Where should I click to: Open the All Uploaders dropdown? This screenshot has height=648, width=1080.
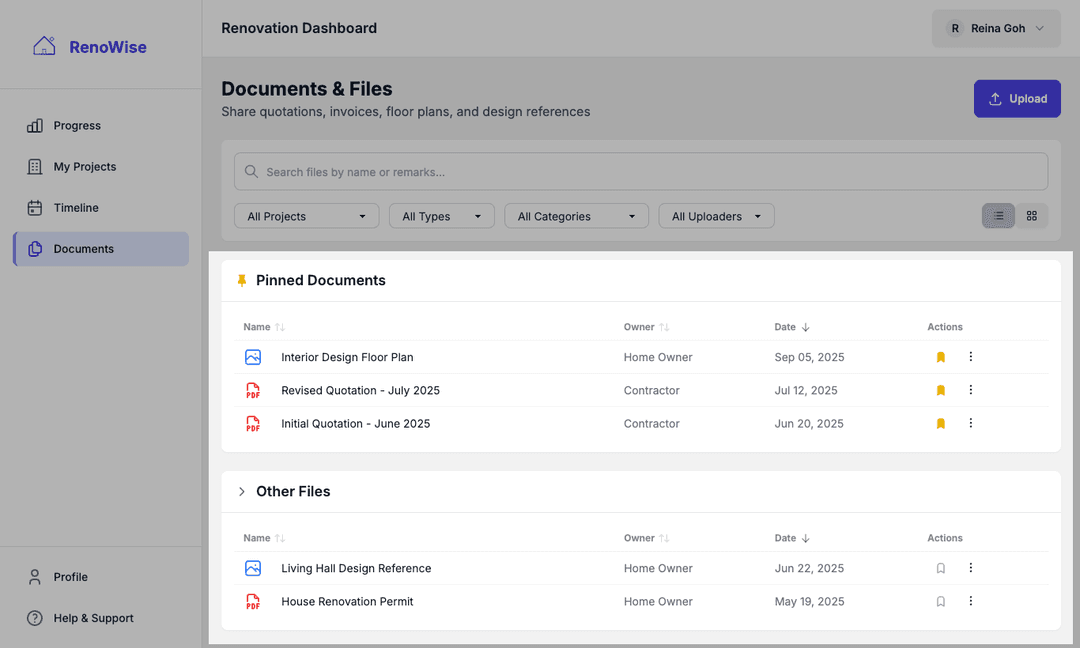[x=716, y=215]
